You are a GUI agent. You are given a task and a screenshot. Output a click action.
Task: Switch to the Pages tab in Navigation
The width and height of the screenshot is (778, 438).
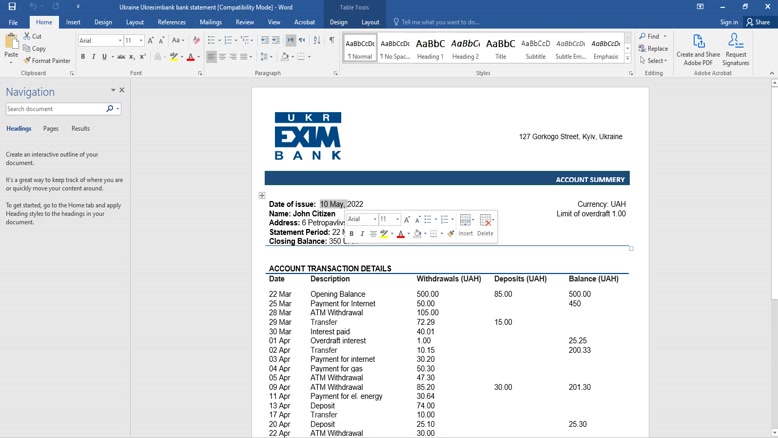[x=50, y=129]
